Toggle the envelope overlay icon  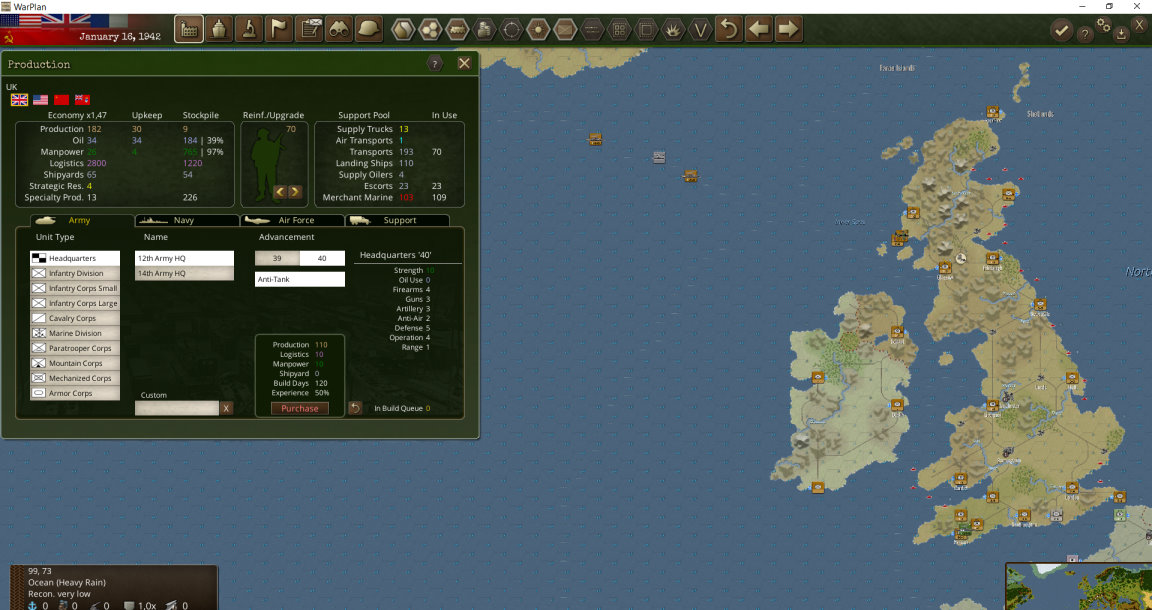[x=566, y=30]
